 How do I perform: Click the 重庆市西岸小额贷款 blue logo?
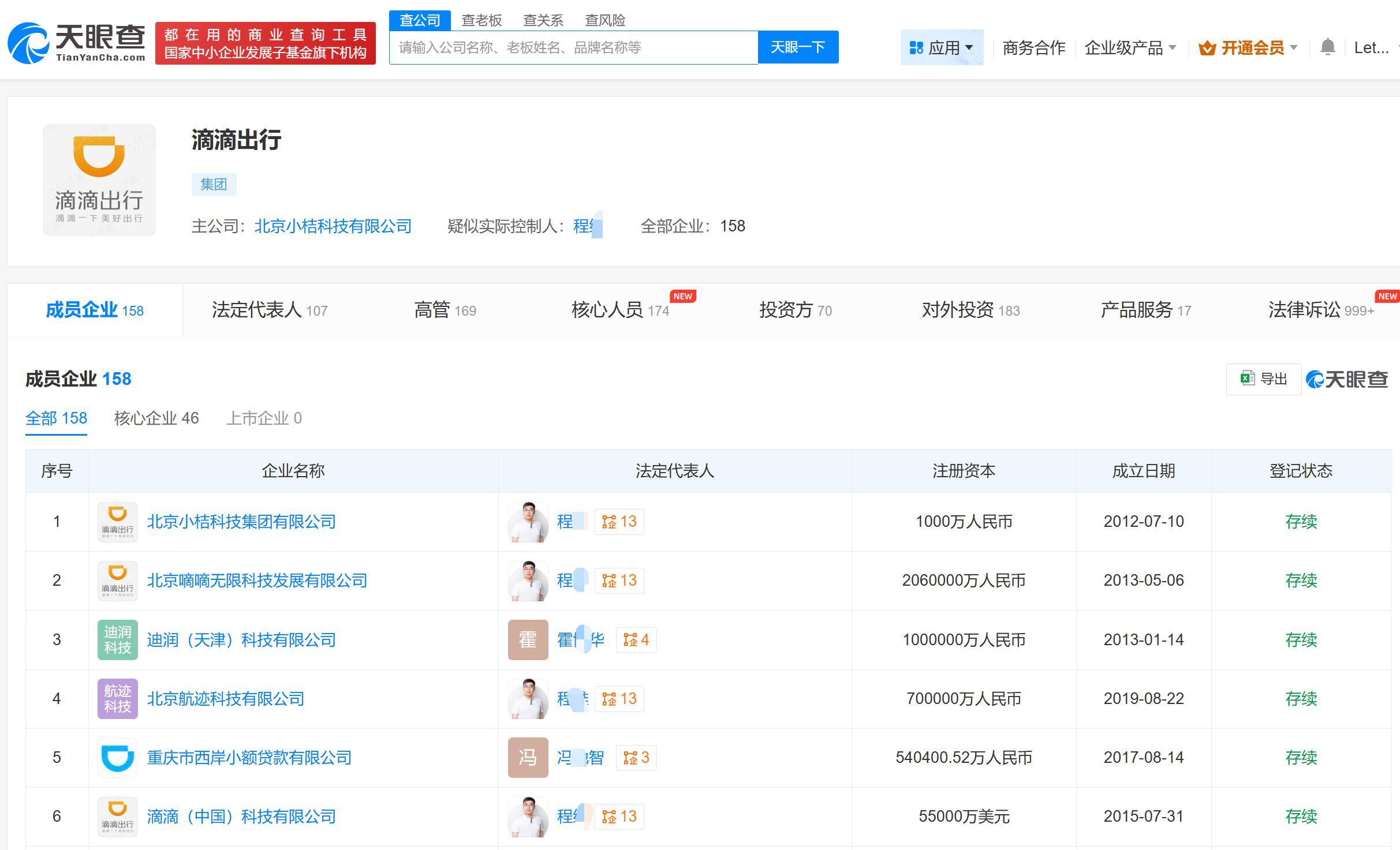(118, 758)
